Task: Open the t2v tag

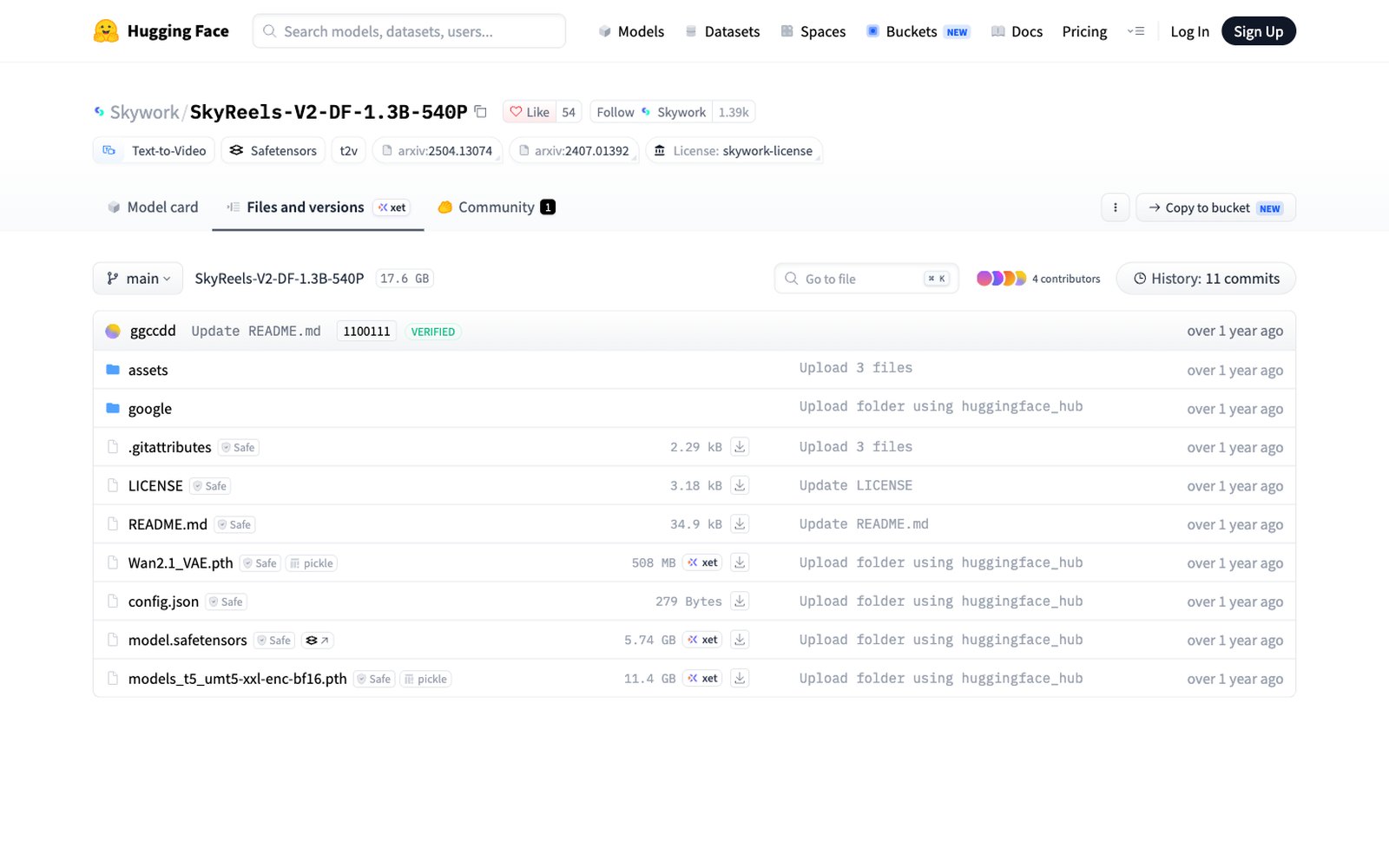Action: tap(349, 150)
